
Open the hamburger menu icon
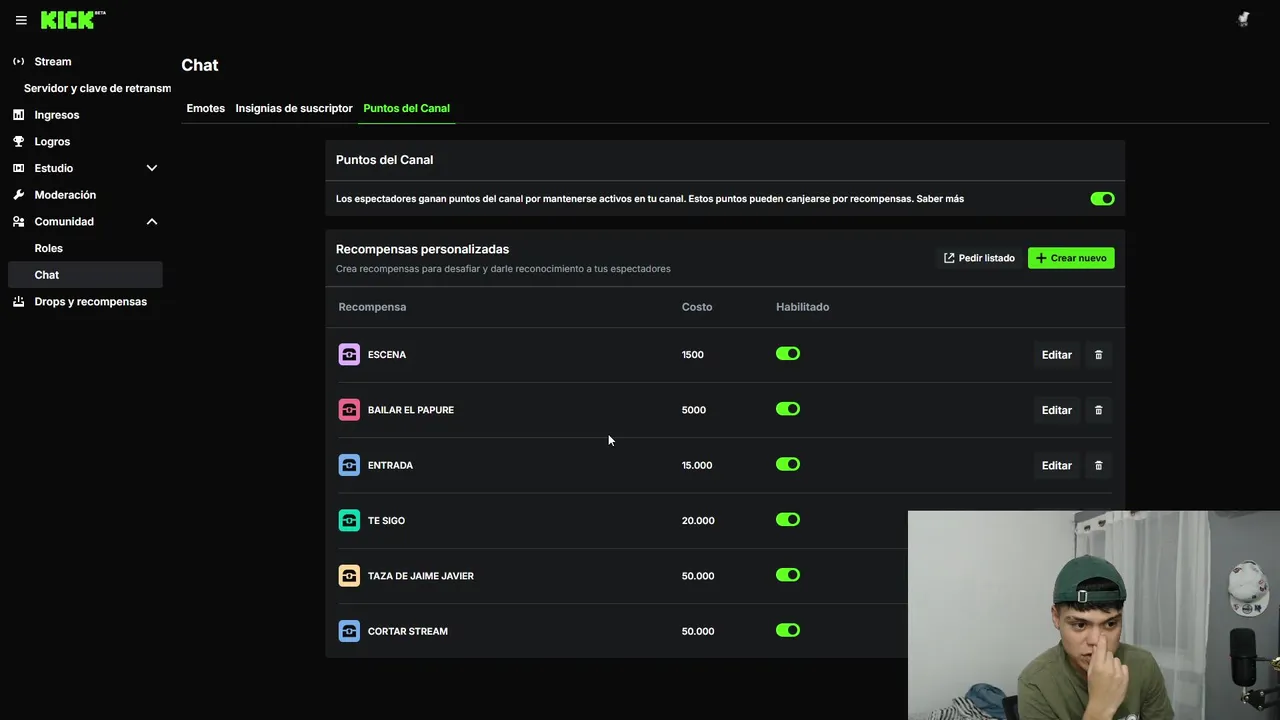(x=21, y=20)
